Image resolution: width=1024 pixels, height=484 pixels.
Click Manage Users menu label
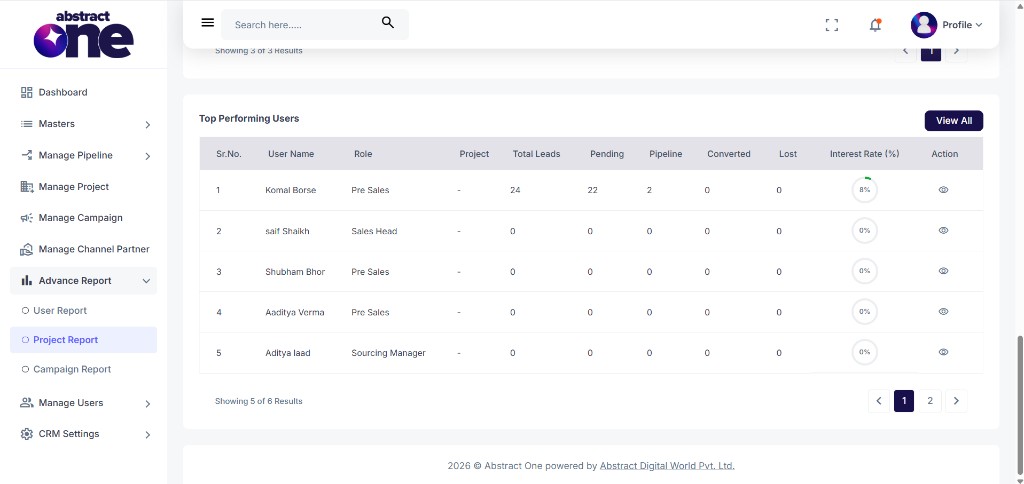(x=71, y=403)
